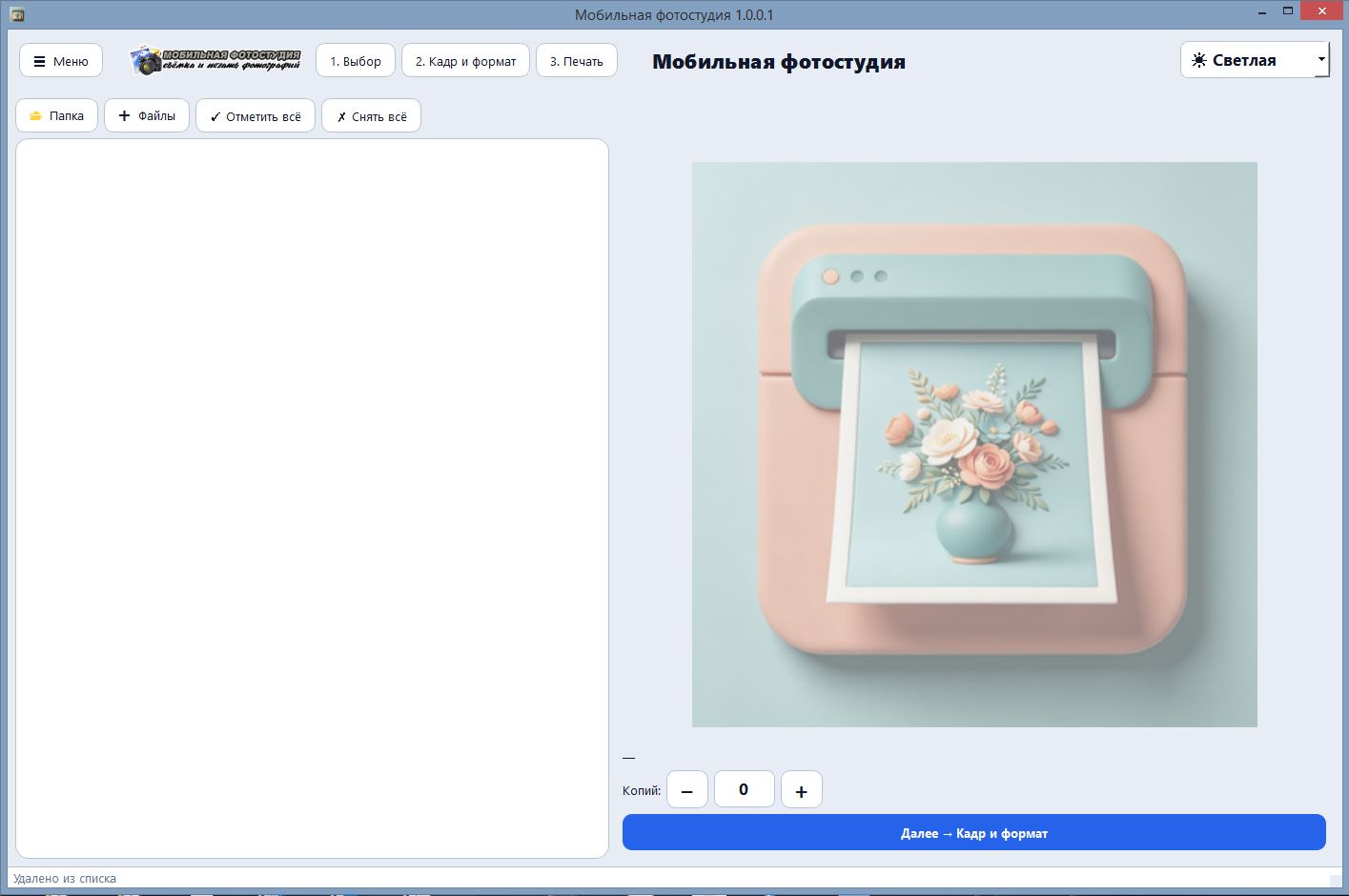
Task: Open step 3. Печать
Action: click(577, 61)
